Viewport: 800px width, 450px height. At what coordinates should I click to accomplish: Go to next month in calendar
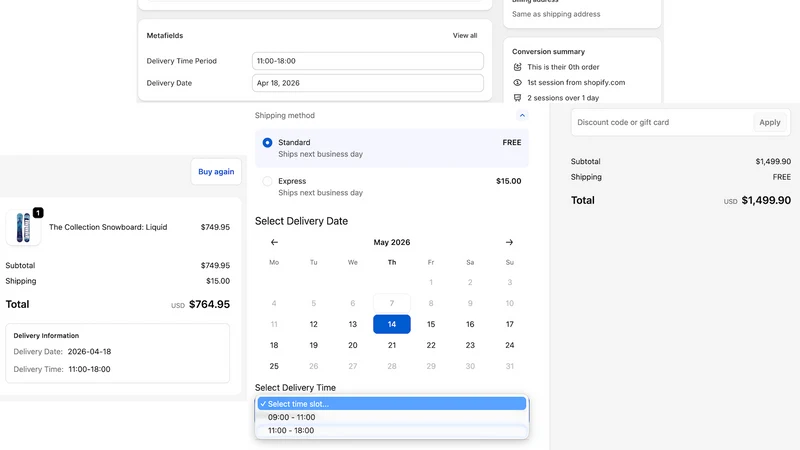pos(509,242)
